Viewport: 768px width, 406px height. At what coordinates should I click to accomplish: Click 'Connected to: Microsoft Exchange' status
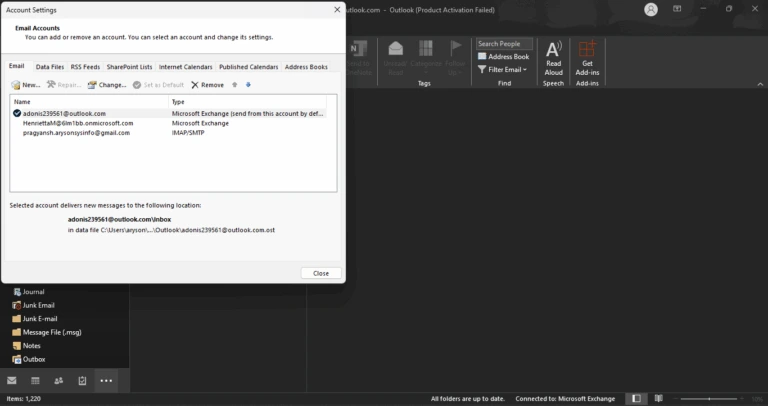[x=565, y=399]
